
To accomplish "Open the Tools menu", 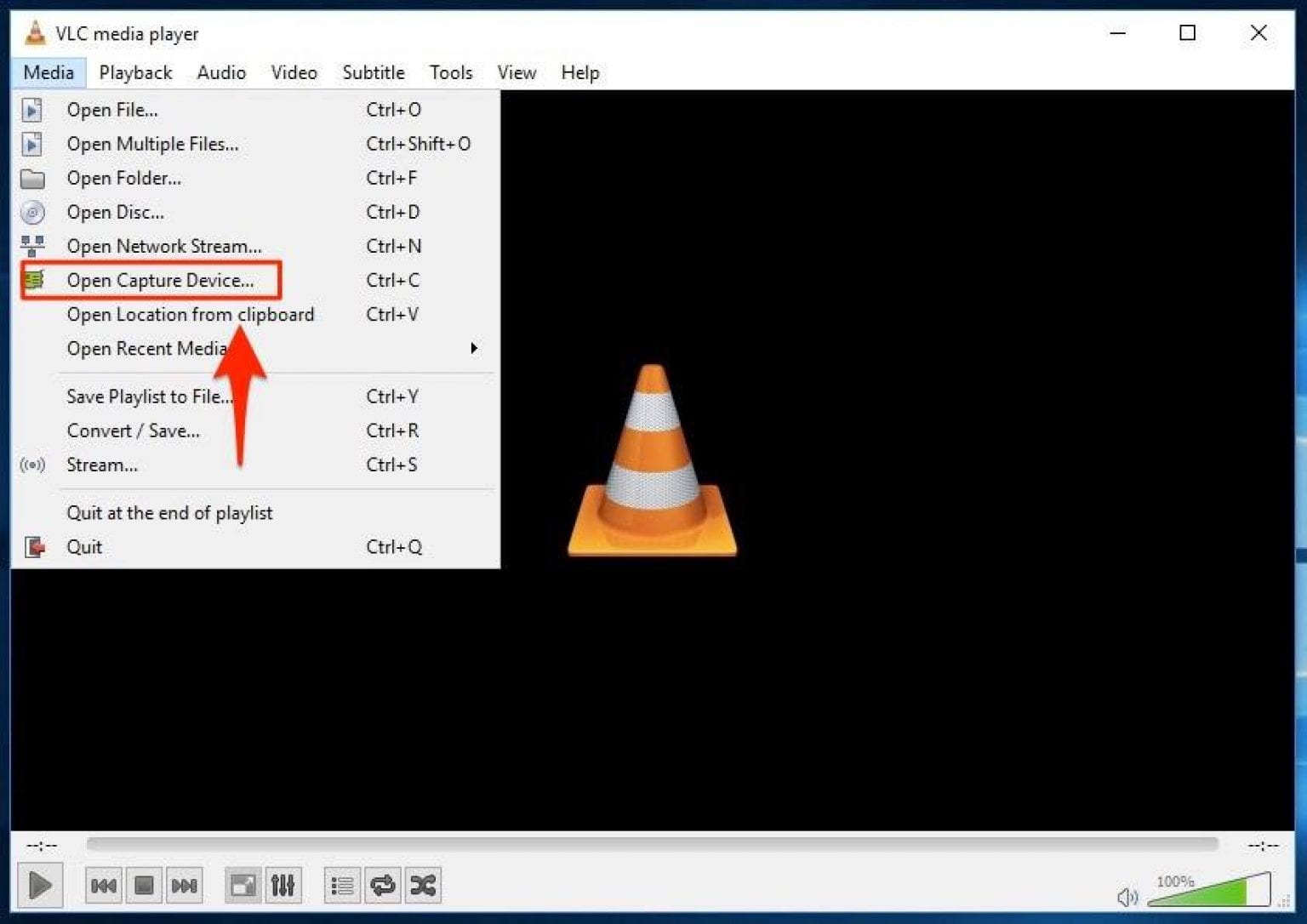I will point(450,72).
